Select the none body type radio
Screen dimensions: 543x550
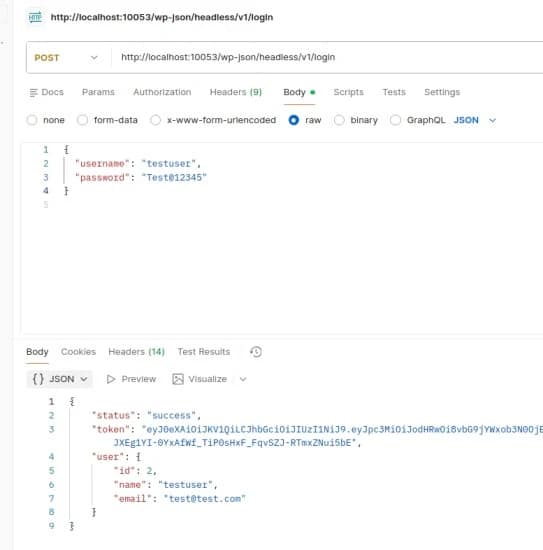click(32, 120)
